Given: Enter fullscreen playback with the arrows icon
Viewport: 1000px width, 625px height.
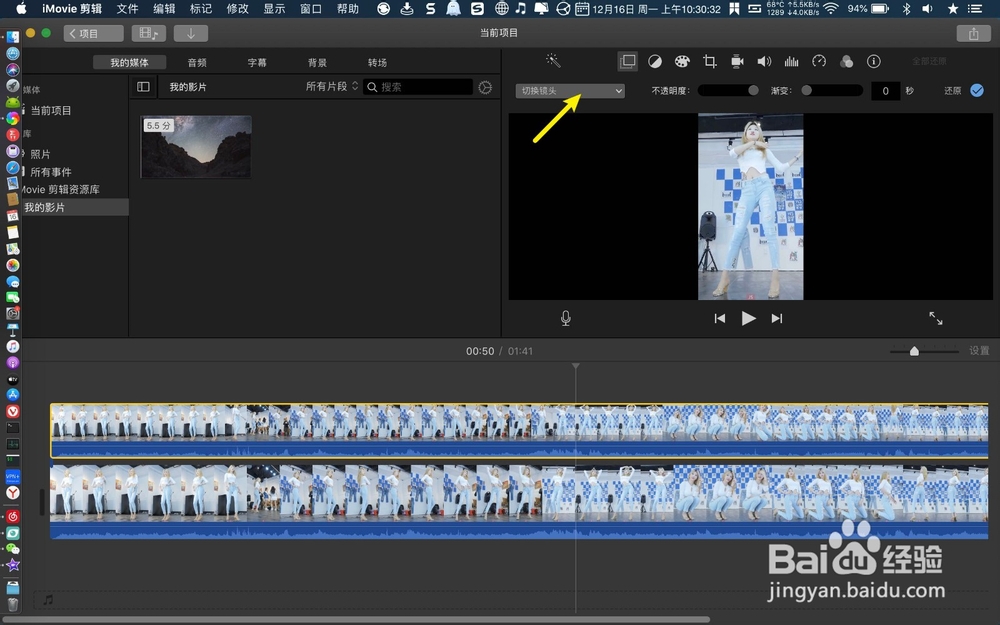Looking at the screenshot, I should point(936,318).
